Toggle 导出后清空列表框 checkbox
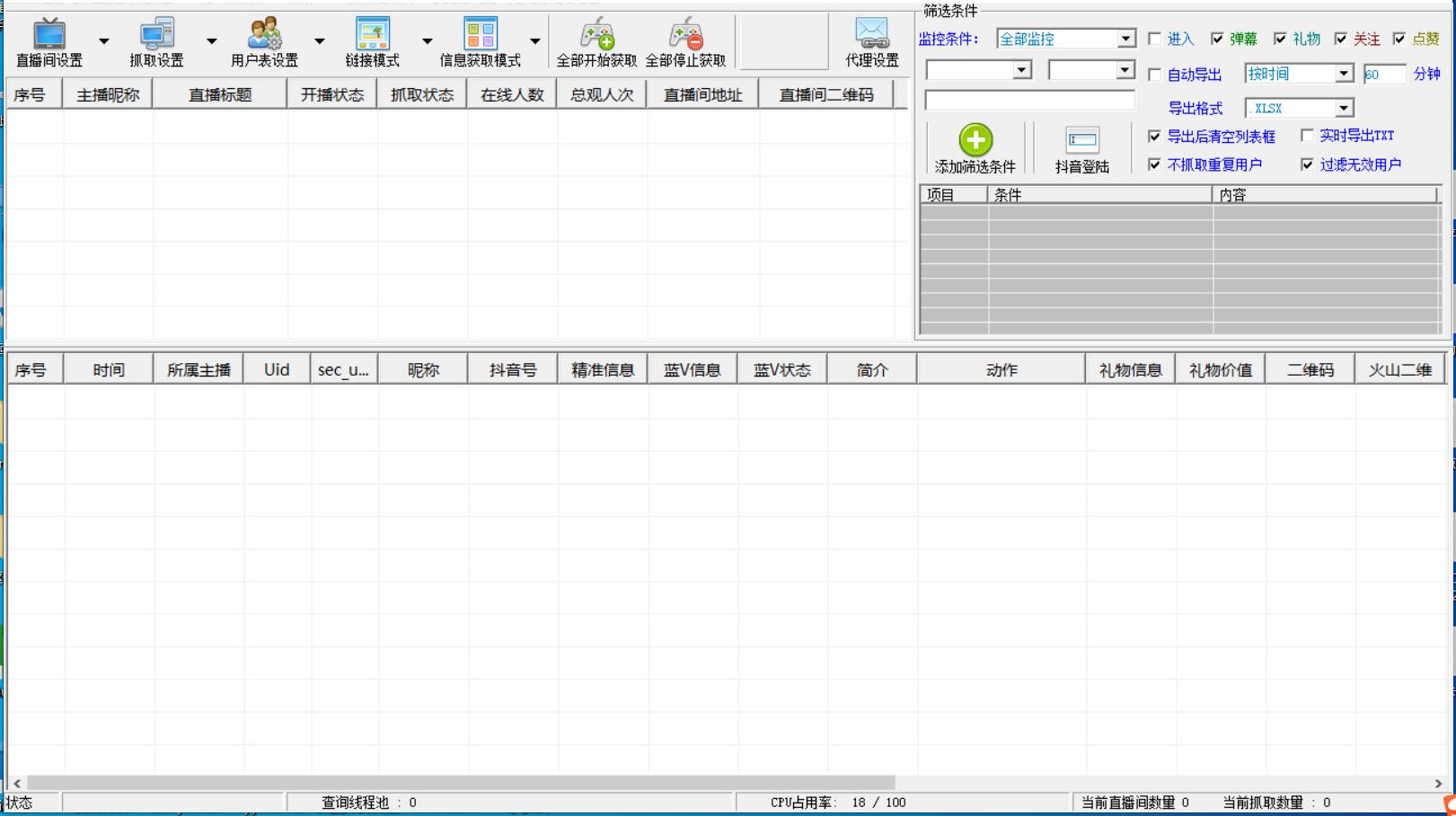Image resolution: width=1456 pixels, height=816 pixels. 1154,137
